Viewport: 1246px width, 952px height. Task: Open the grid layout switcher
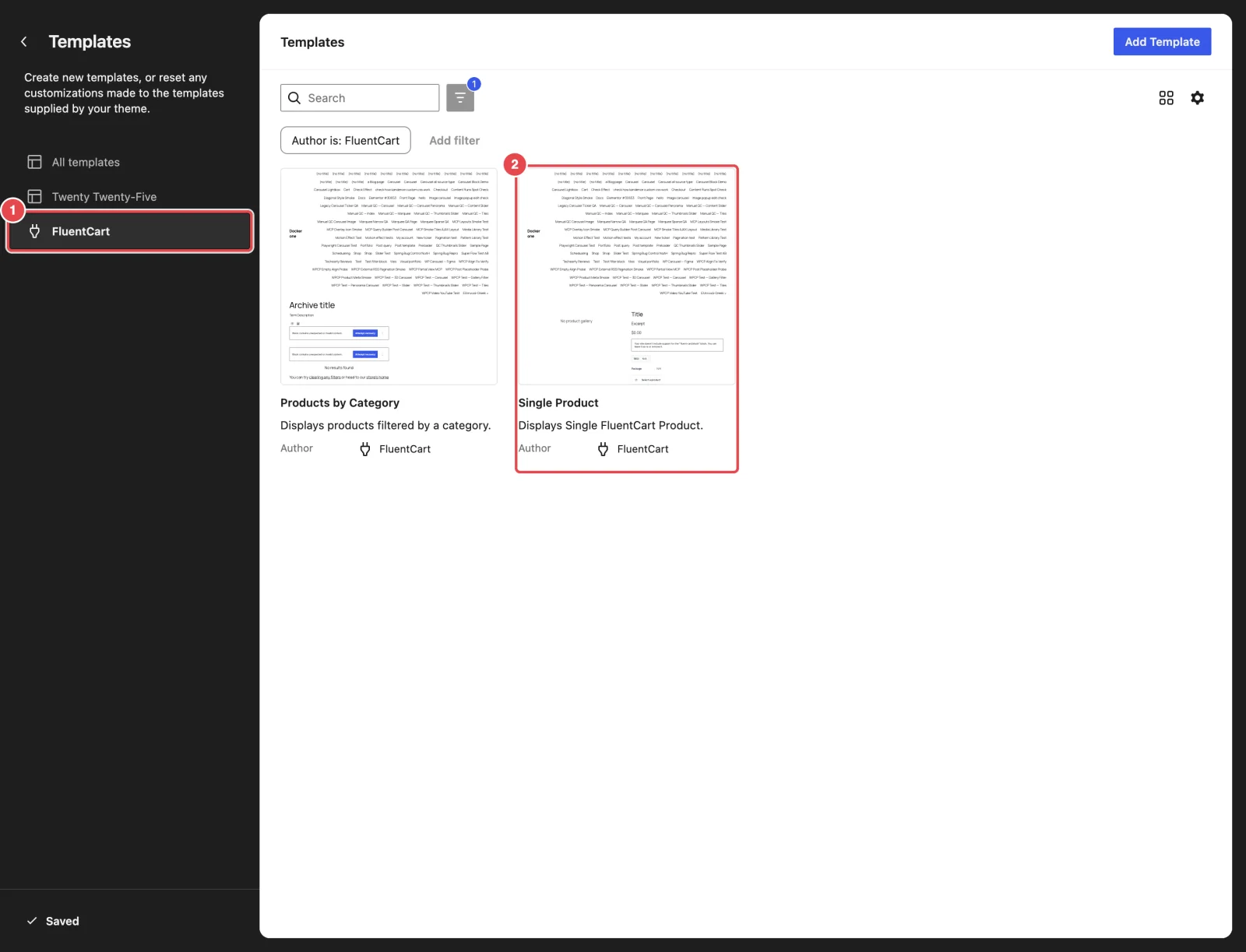click(1166, 98)
